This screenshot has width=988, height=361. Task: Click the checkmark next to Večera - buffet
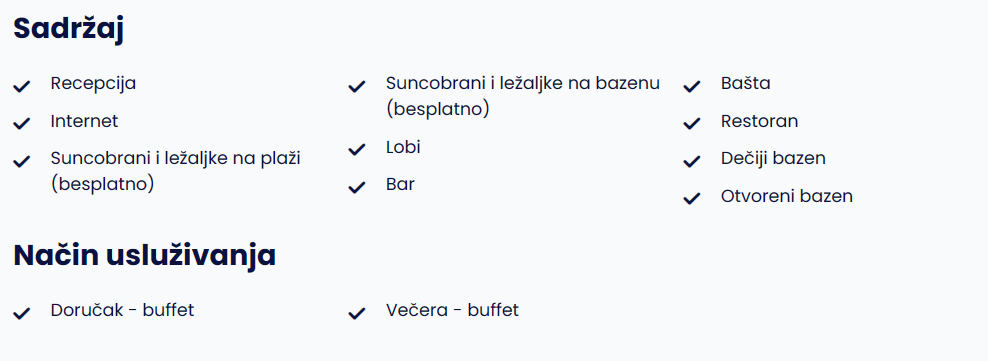(x=357, y=313)
